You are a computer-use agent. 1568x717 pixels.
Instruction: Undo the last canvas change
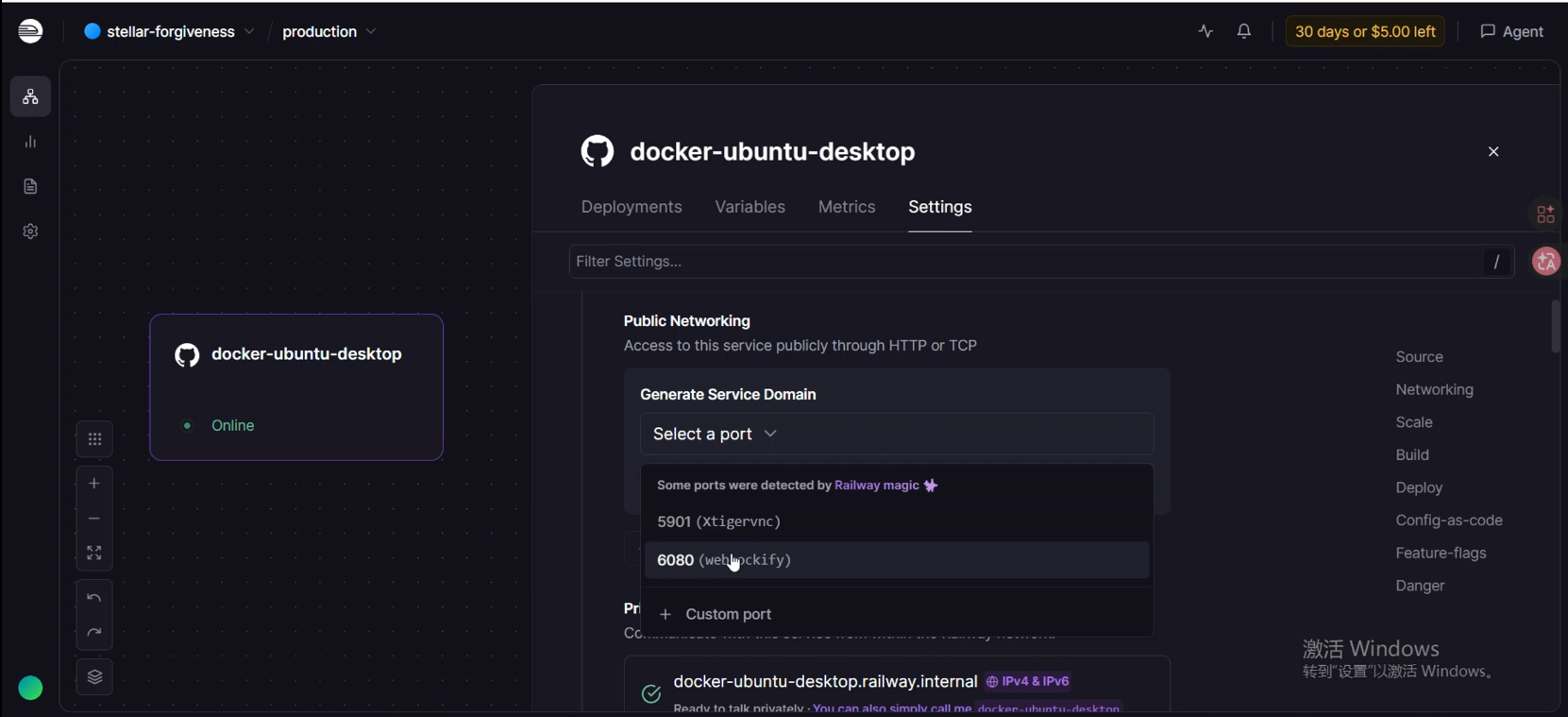(x=94, y=598)
